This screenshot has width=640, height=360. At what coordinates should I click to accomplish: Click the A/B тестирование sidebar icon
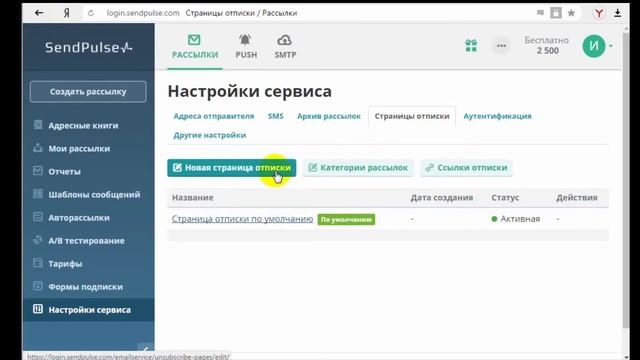click(x=38, y=240)
